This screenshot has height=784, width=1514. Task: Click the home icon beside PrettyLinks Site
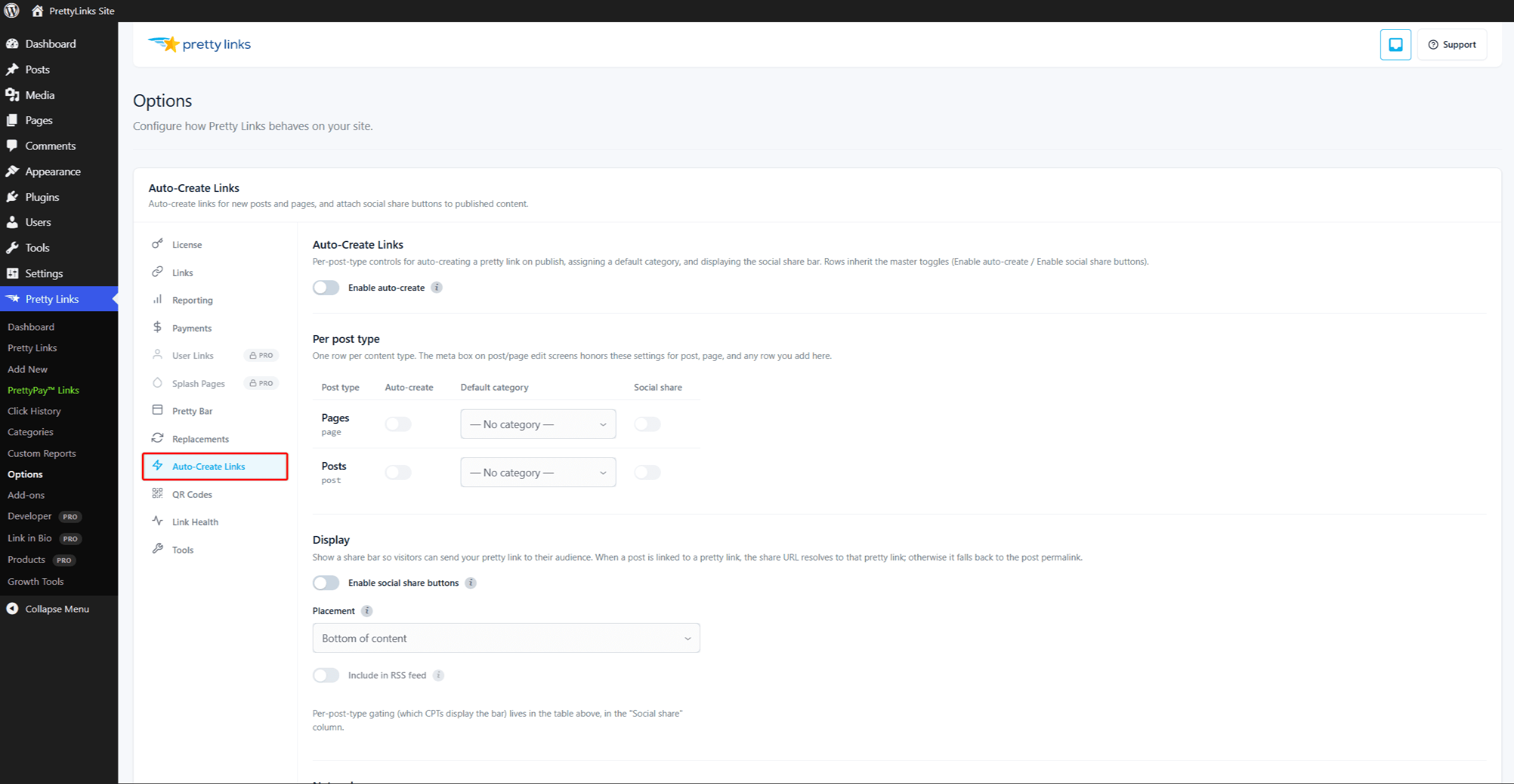click(37, 11)
